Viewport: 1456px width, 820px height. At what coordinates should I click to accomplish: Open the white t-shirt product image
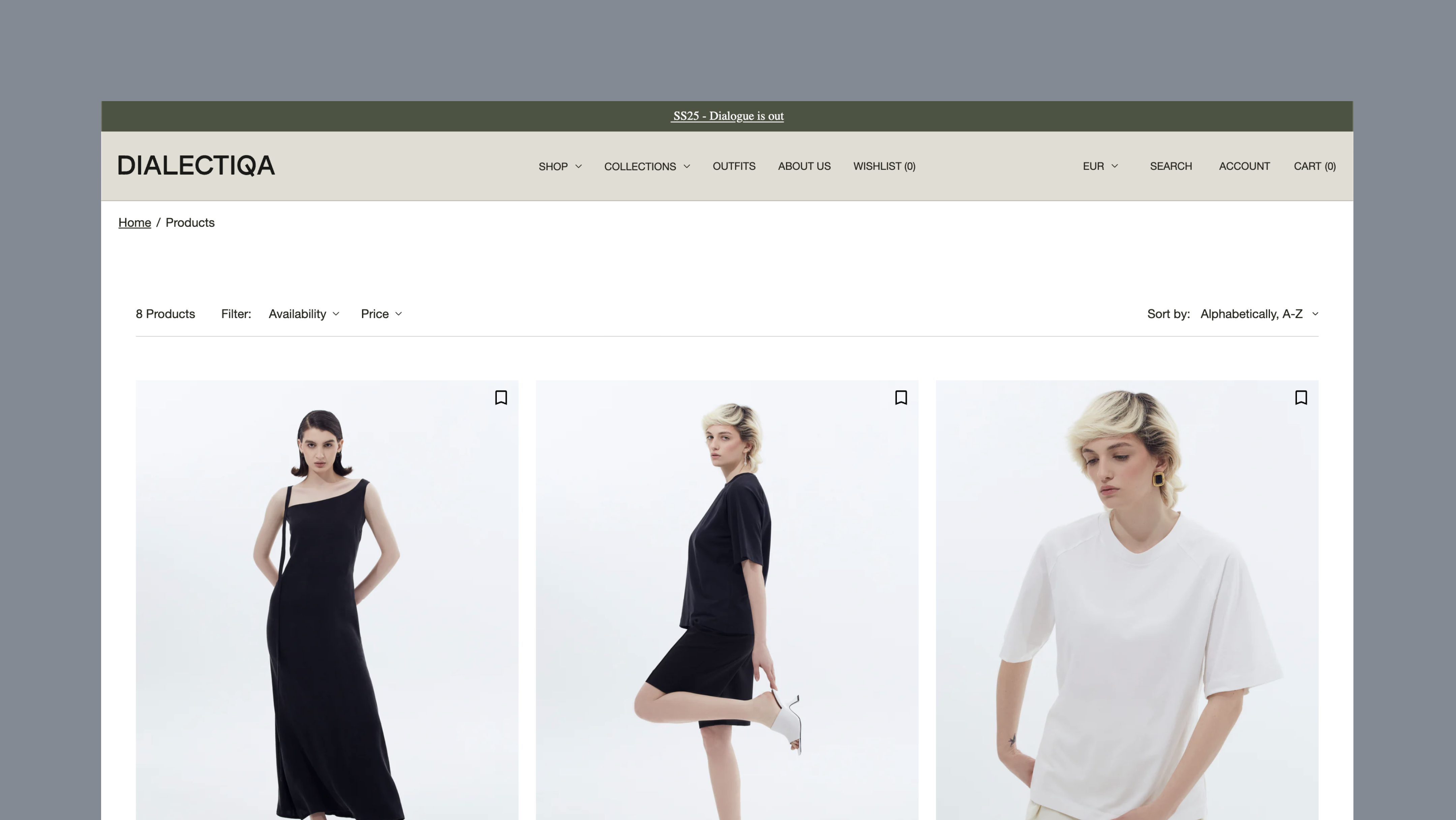coord(1127,600)
